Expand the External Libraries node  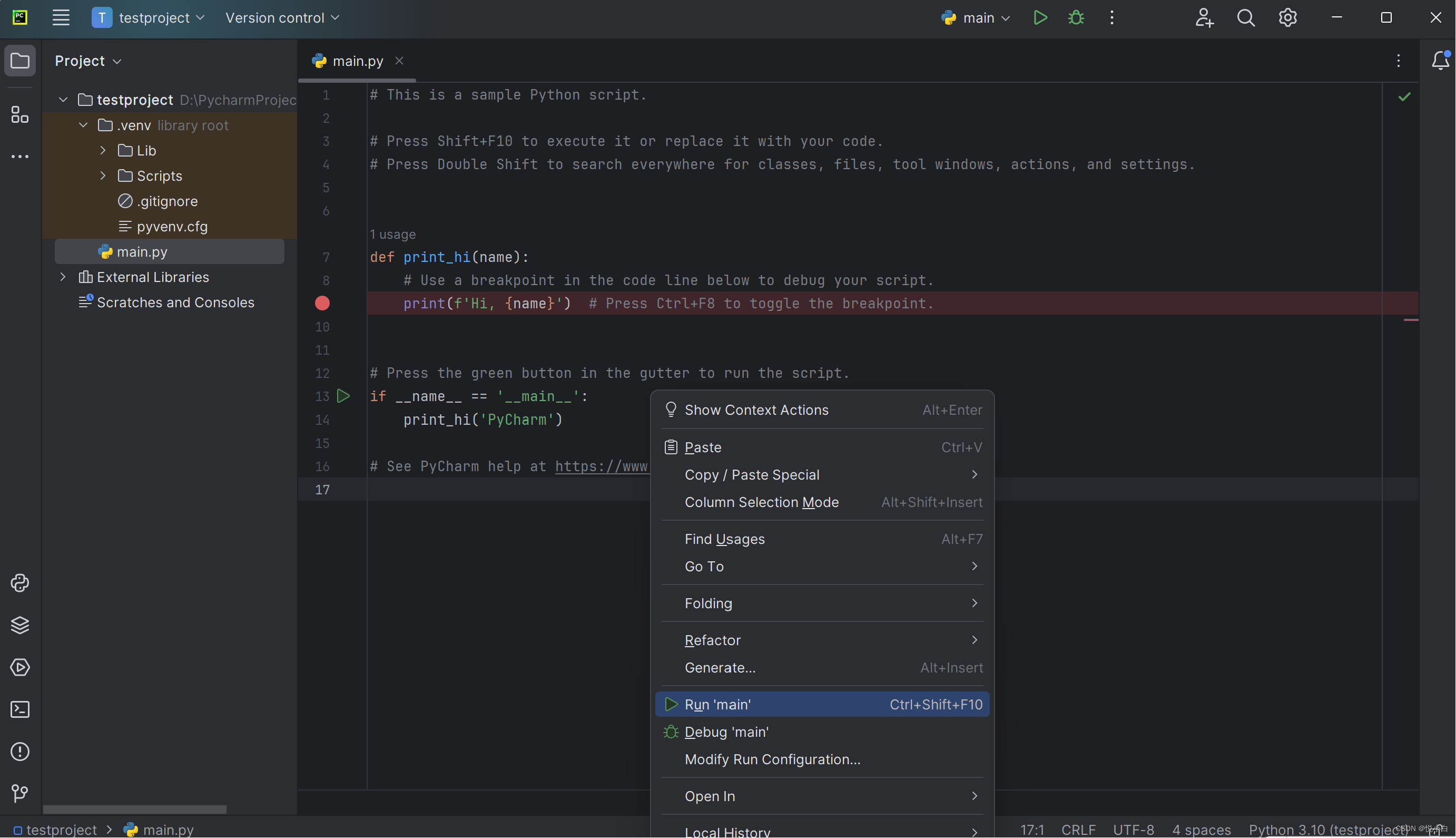pos(63,277)
